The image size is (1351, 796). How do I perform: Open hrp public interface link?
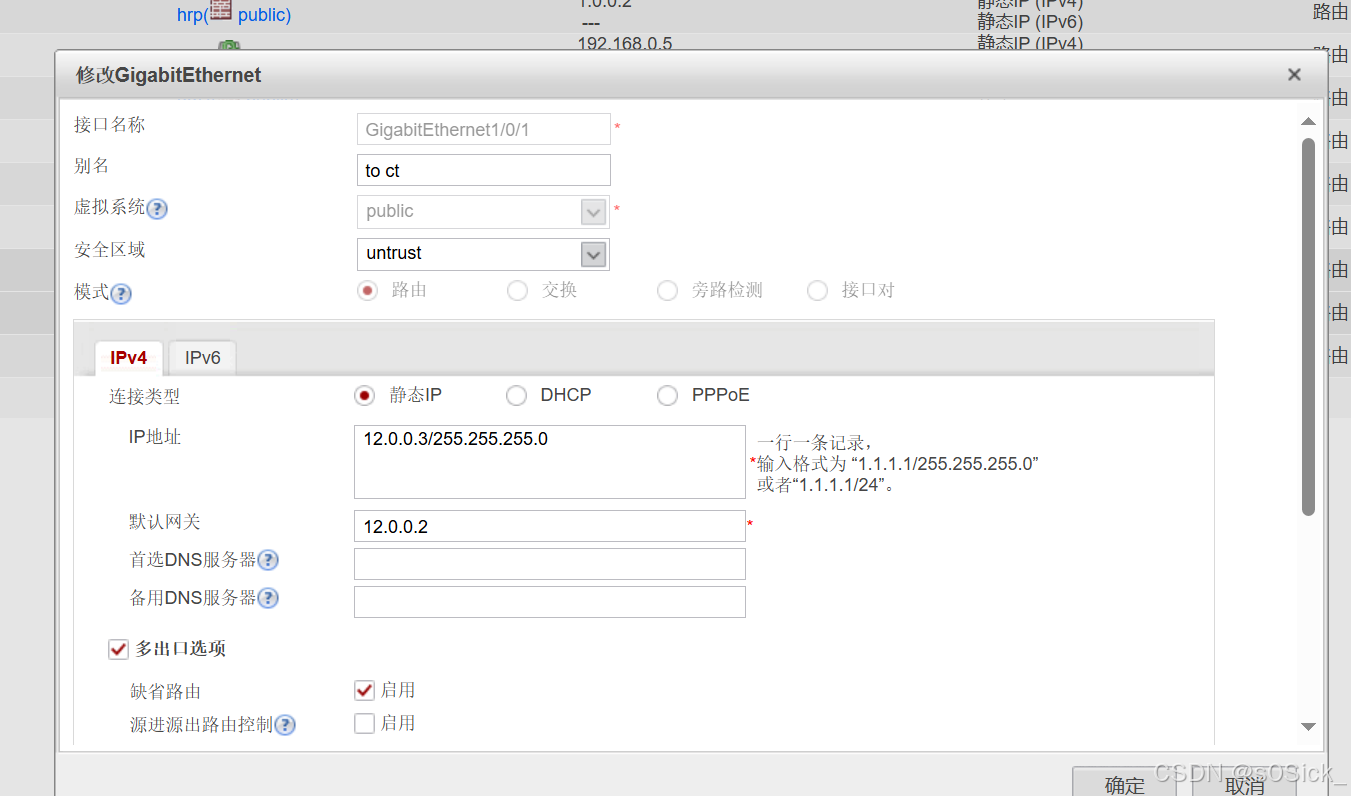tap(234, 15)
